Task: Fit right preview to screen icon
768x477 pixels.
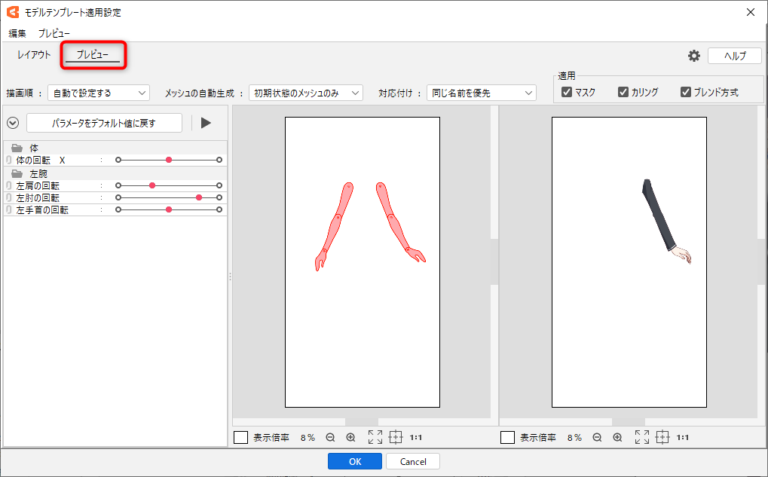Action: tap(642, 437)
